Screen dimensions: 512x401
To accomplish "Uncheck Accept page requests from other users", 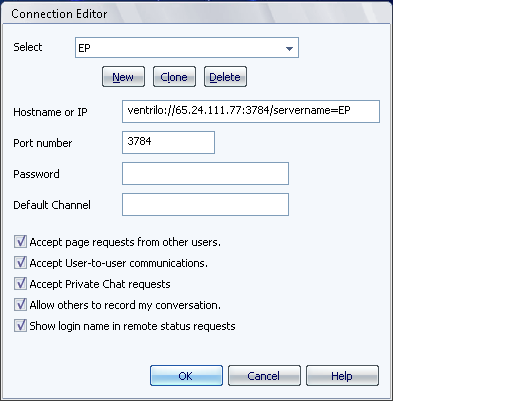I will pyautogui.click(x=20, y=242).
